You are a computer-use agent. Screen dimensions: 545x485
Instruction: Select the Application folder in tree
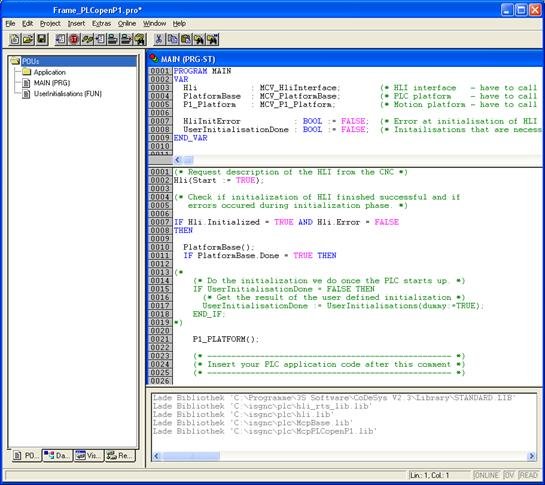(50, 72)
